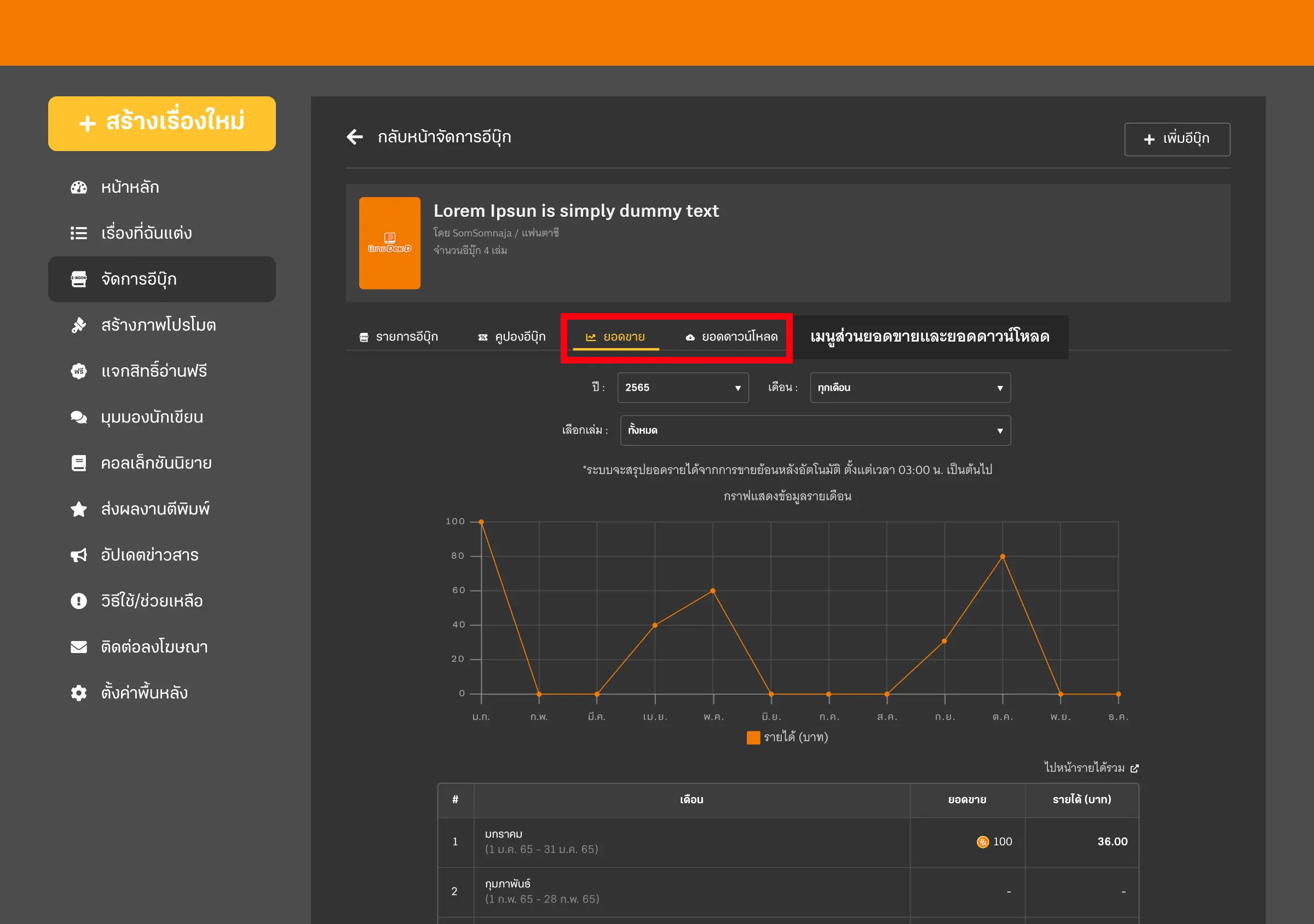This screenshot has width=1314, height=924.
Task: Click the มกราคม row in the table
Action: tap(788, 842)
